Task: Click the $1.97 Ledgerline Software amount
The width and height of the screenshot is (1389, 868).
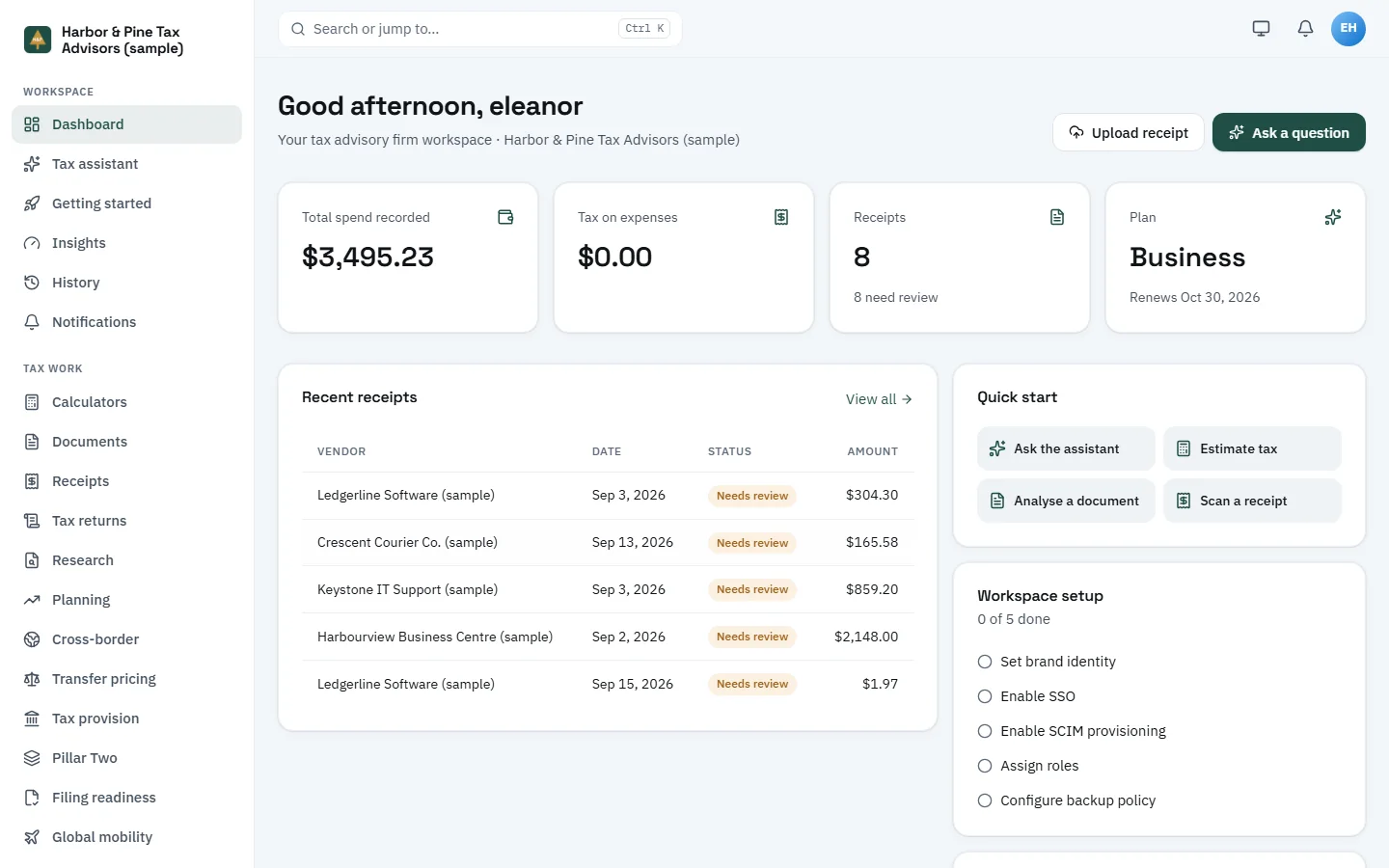Action: coord(880,684)
